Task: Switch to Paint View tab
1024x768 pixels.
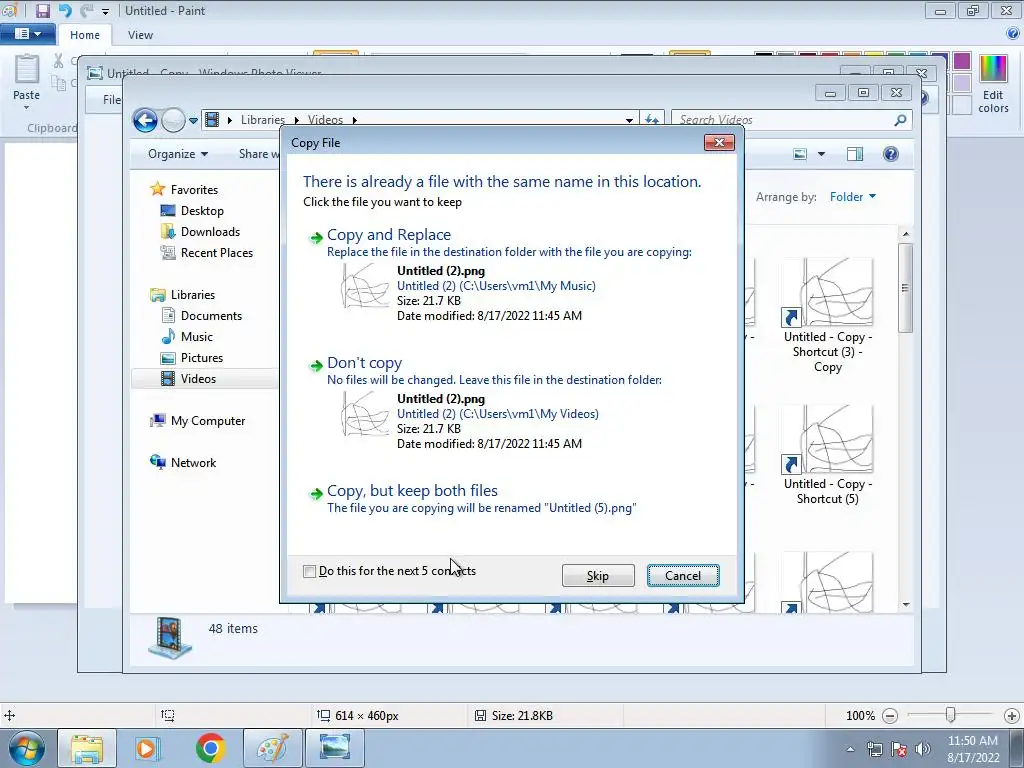Action: point(140,35)
